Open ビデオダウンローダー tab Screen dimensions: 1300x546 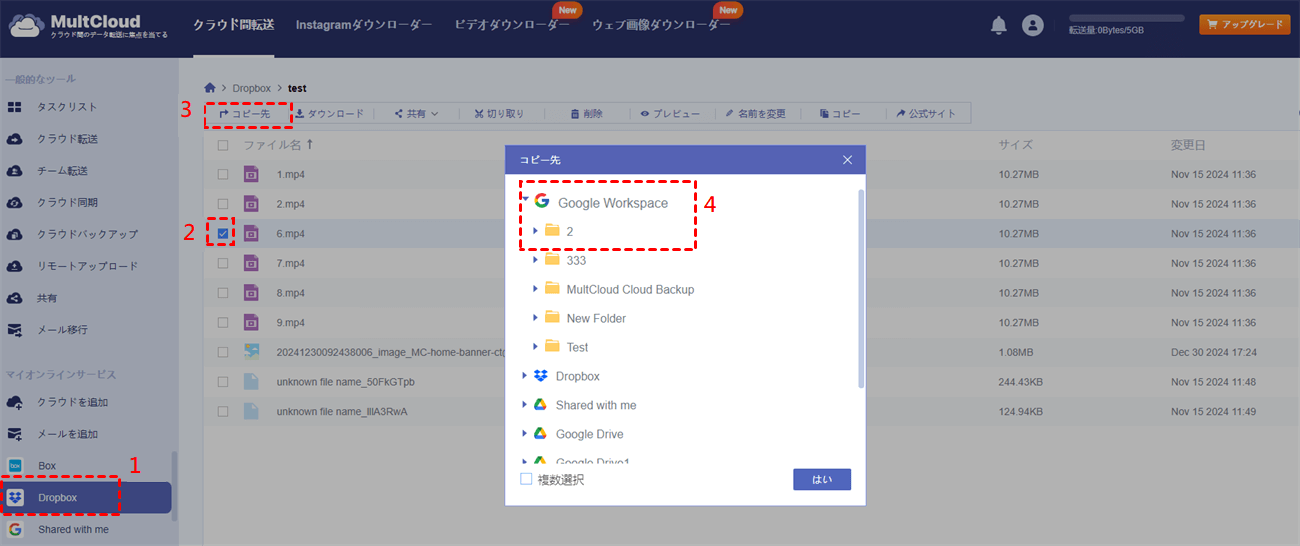(x=512, y=25)
